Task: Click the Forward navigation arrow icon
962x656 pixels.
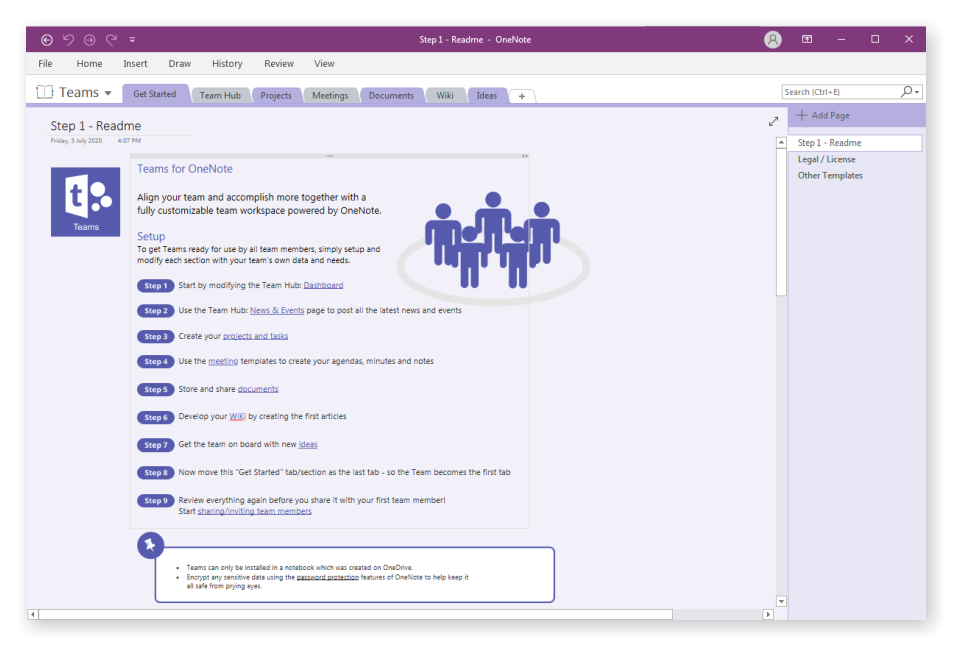Action: click(x=90, y=40)
